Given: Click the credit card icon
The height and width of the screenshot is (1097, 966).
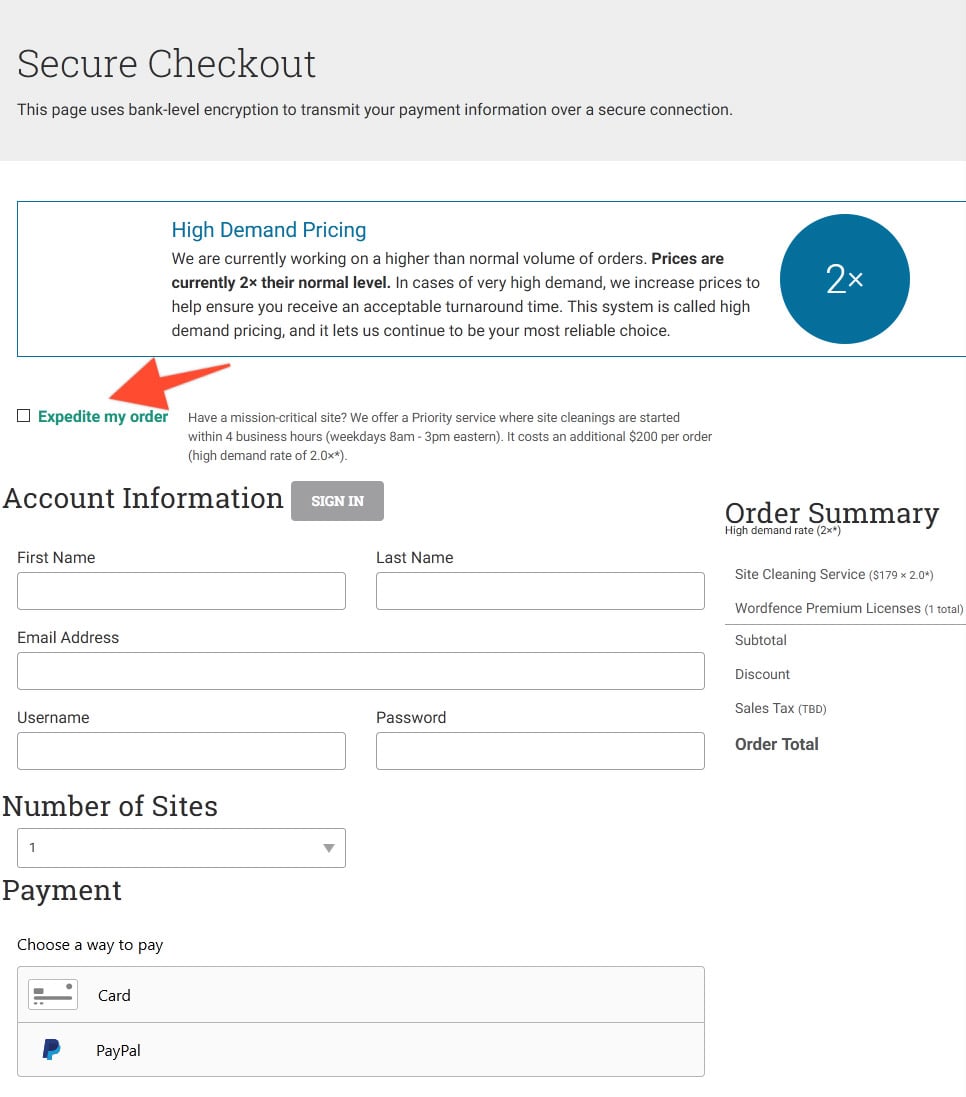Looking at the screenshot, I should pyautogui.click(x=53, y=995).
